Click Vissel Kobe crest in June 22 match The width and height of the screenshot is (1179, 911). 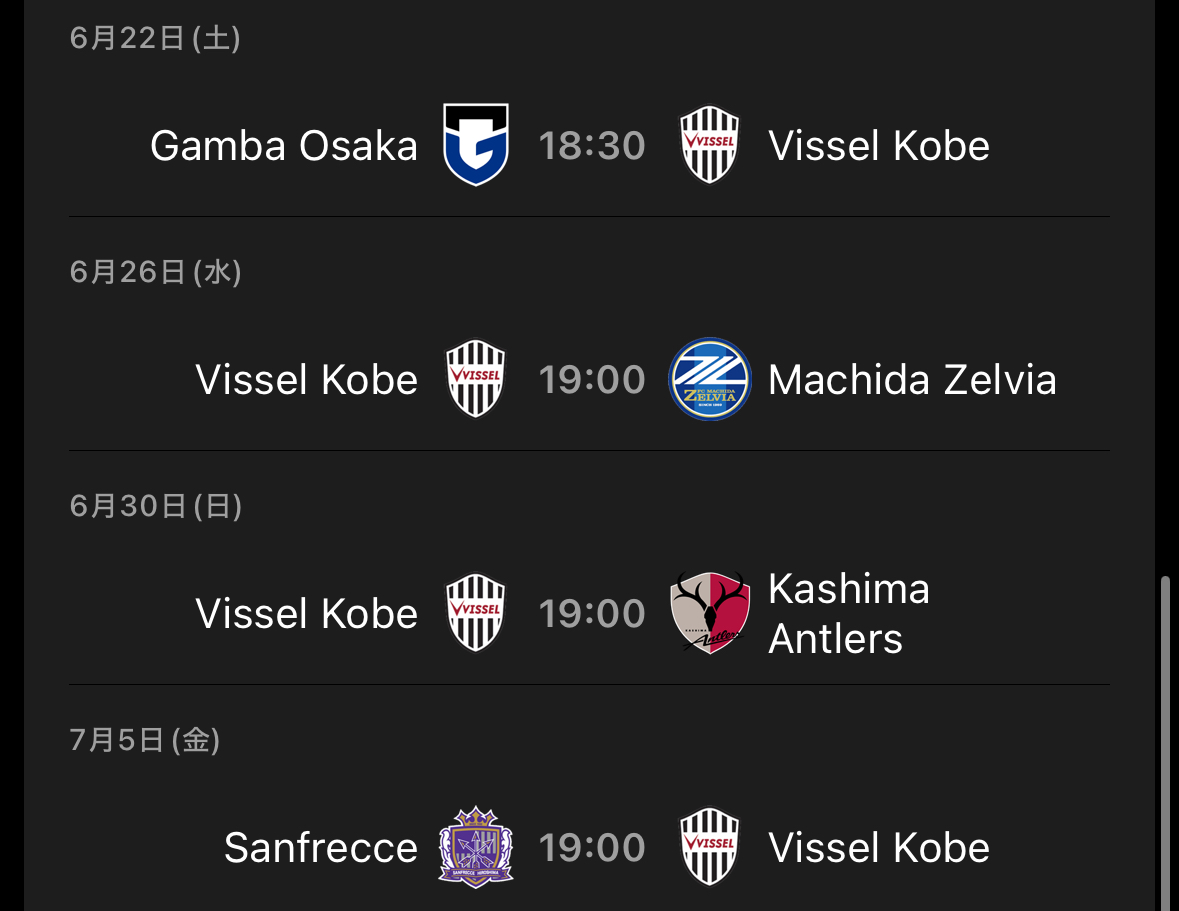(709, 144)
